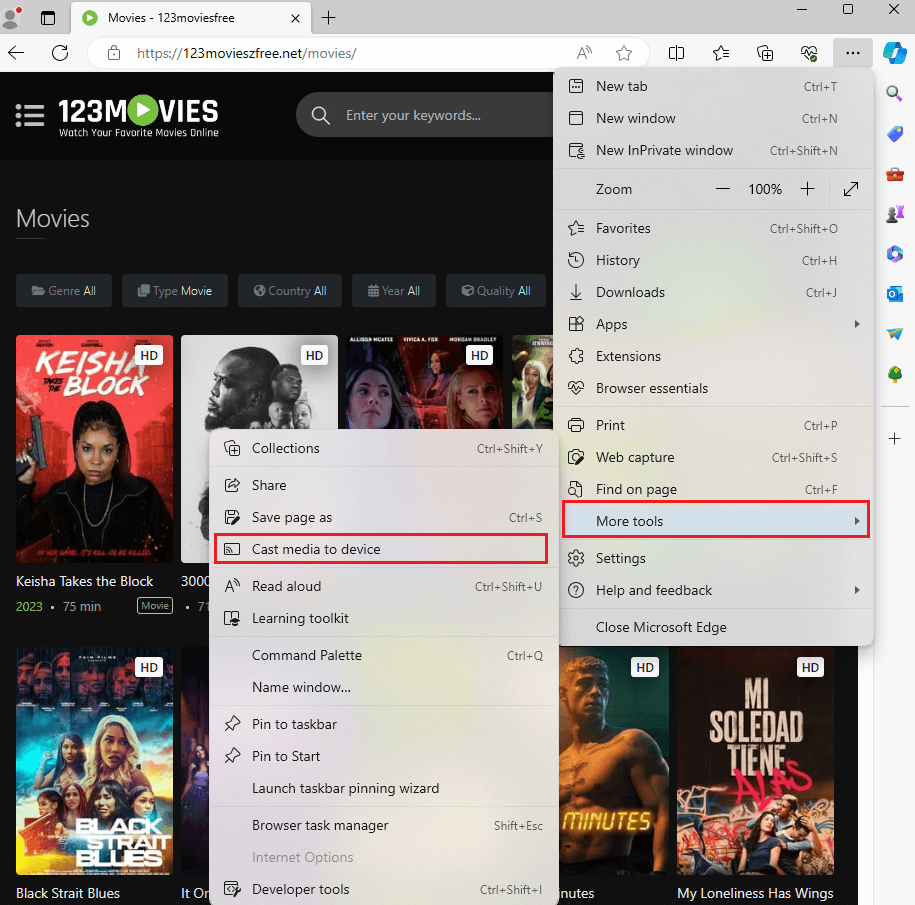
Task: Select Command Palette entry
Action: pos(383,655)
